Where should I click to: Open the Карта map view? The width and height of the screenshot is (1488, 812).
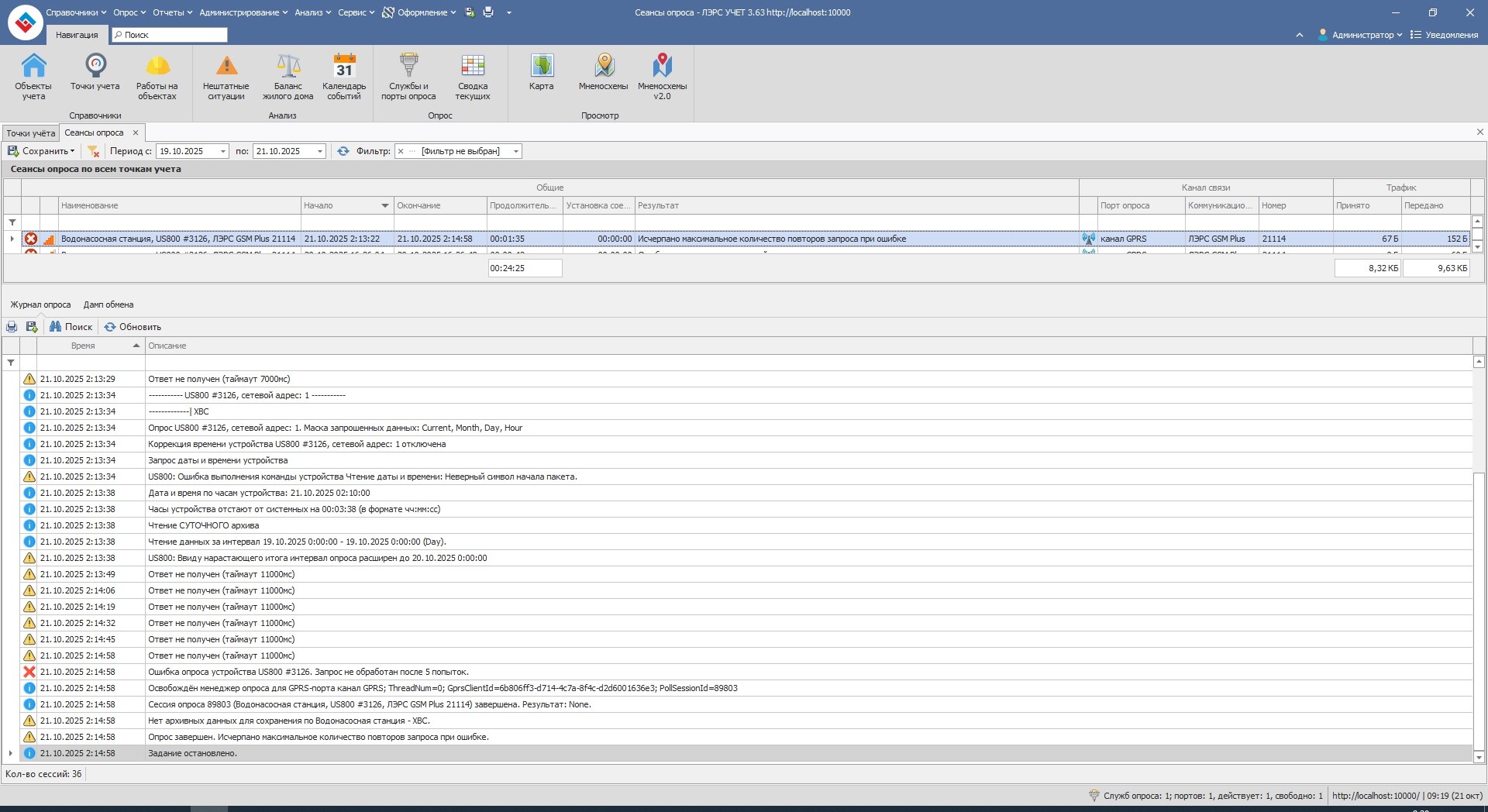(x=541, y=72)
